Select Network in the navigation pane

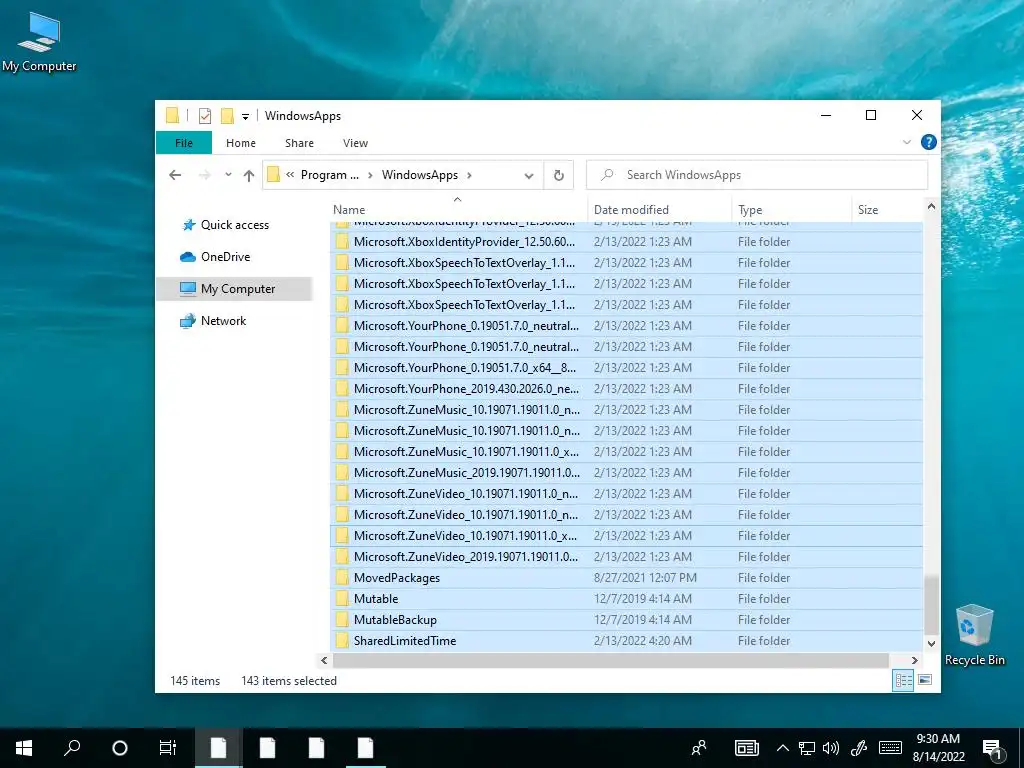pyautogui.click(x=223, y=321)
